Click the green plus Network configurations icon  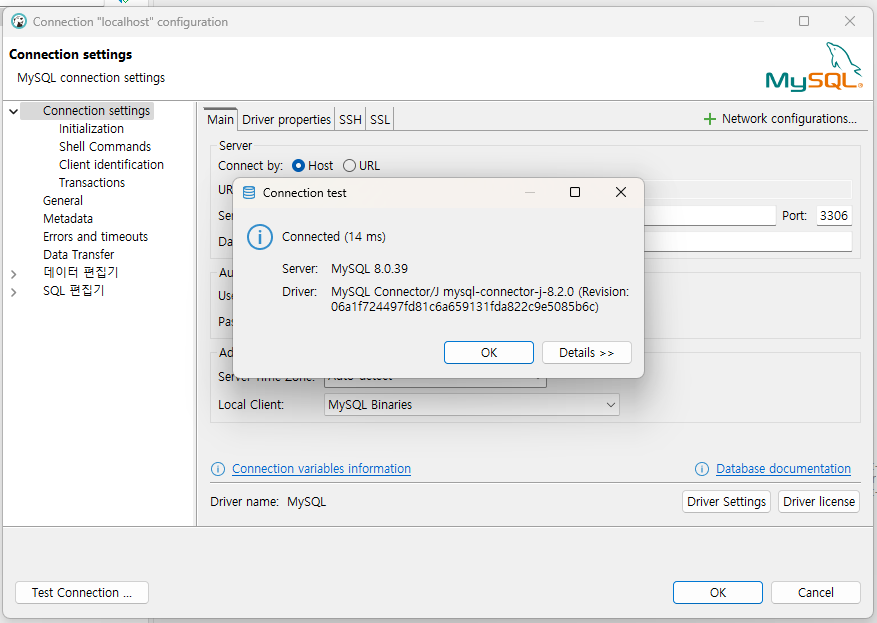709,119
